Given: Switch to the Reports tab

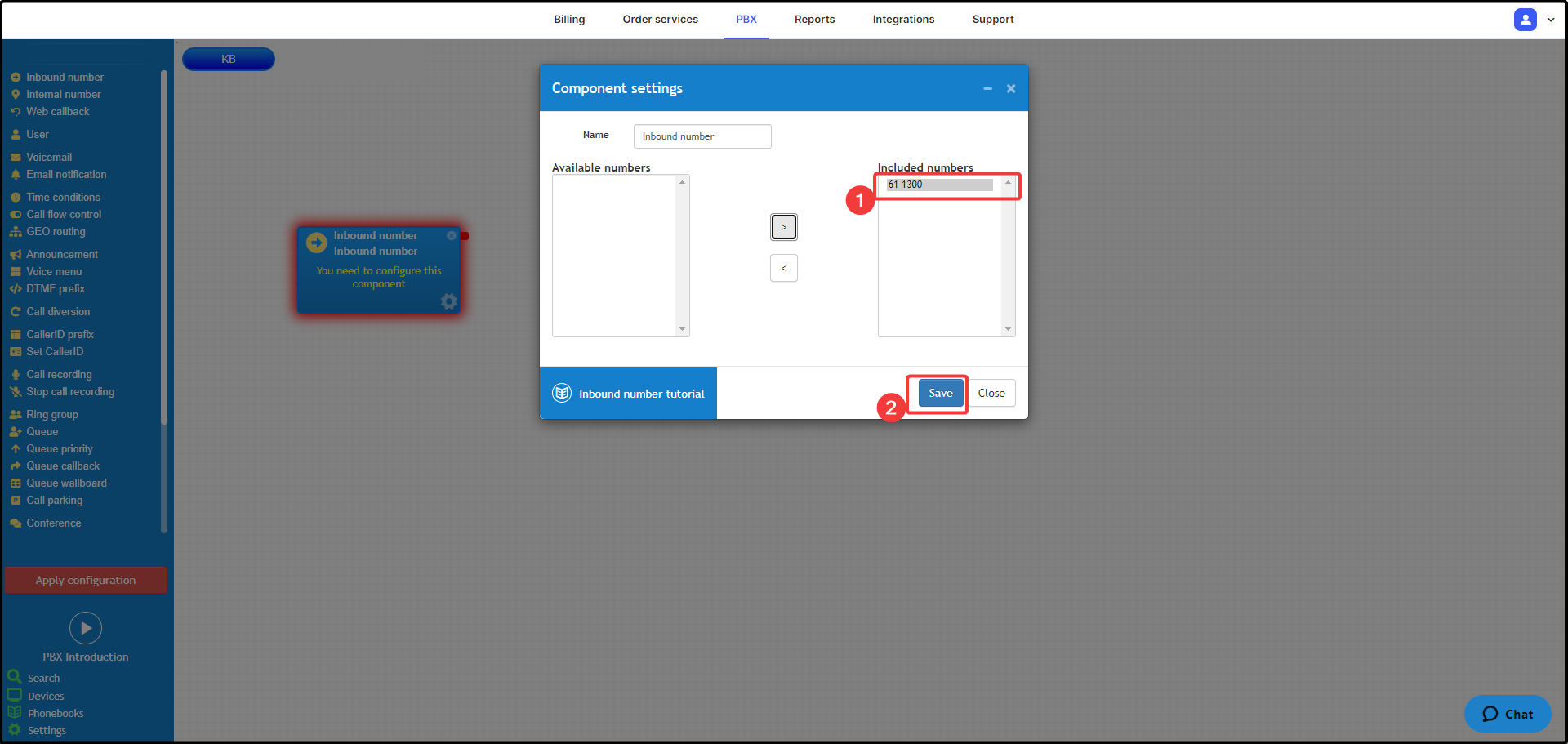Looking at the screenshot, I should click(x=814, y=20).
